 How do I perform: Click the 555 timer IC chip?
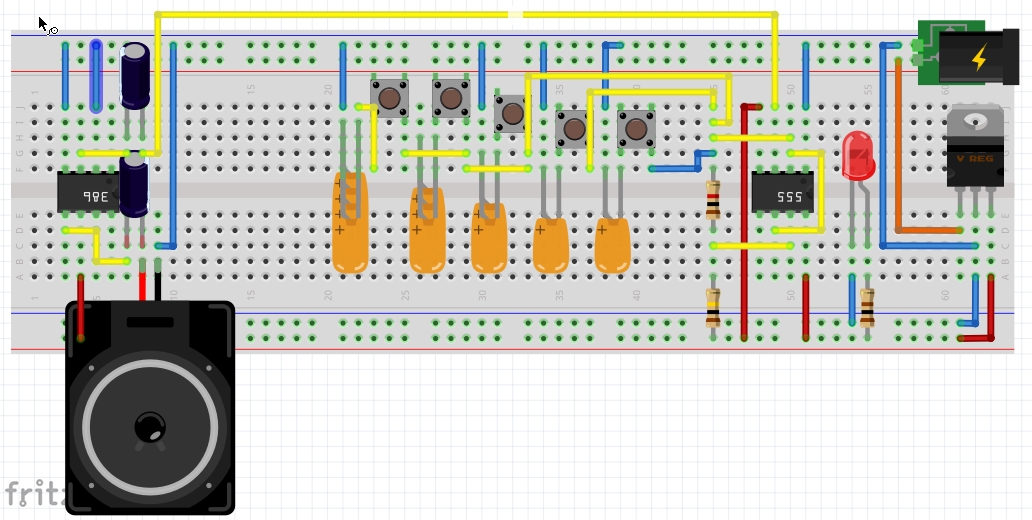[782, 192]
